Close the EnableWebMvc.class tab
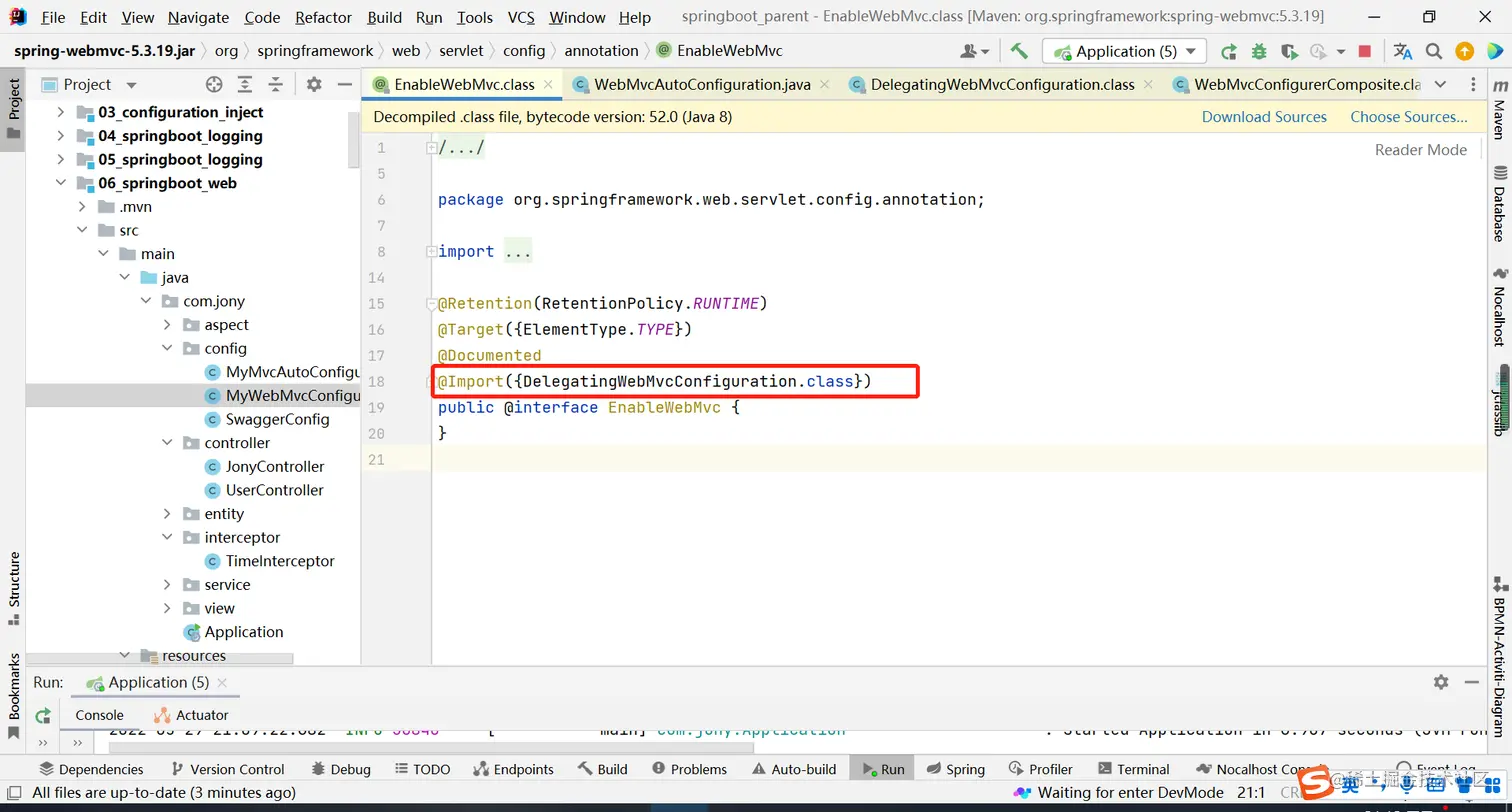 coord(548,85)
